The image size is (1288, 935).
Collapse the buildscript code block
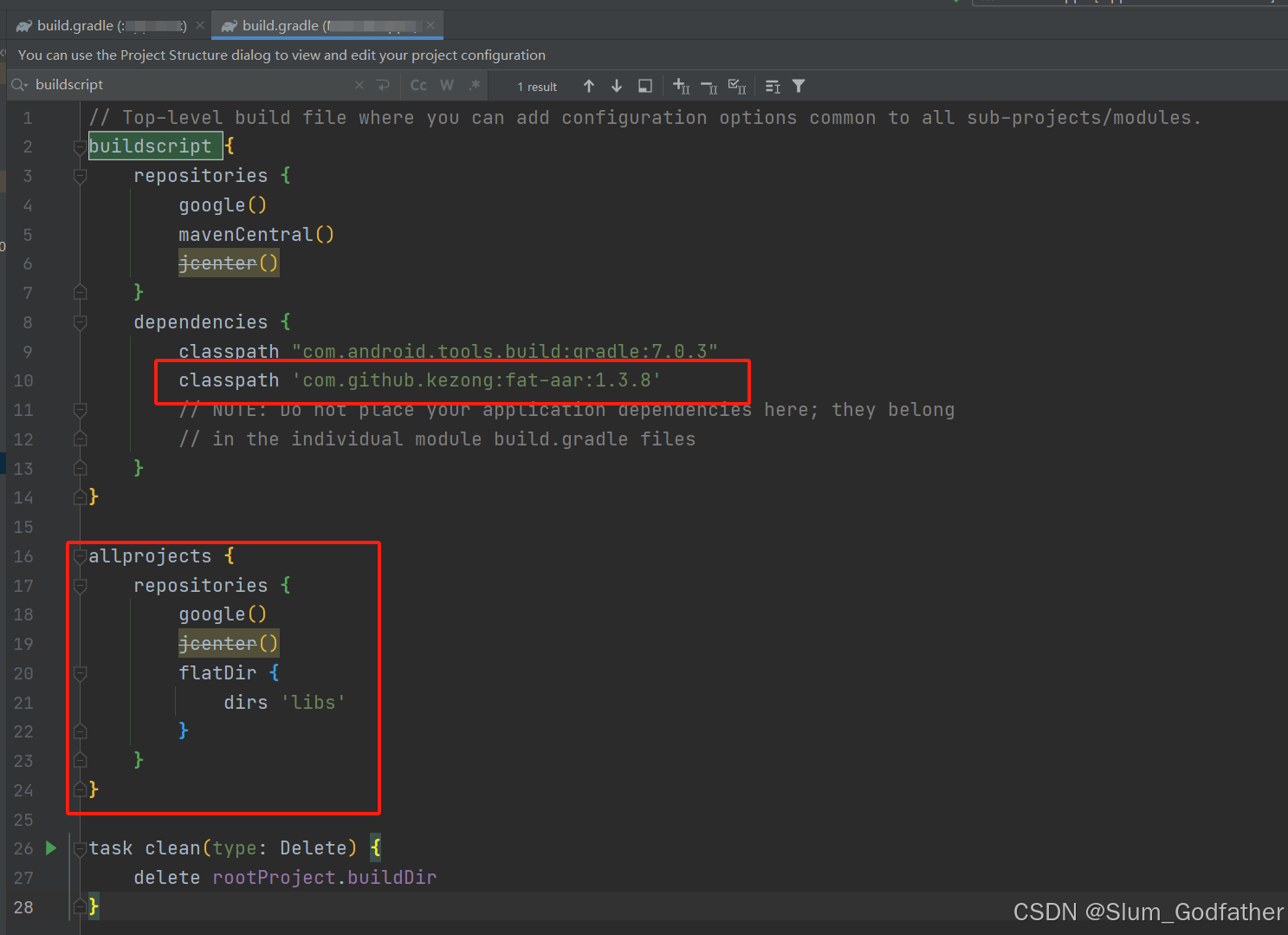pyautogui.click(x=80, y=147)
